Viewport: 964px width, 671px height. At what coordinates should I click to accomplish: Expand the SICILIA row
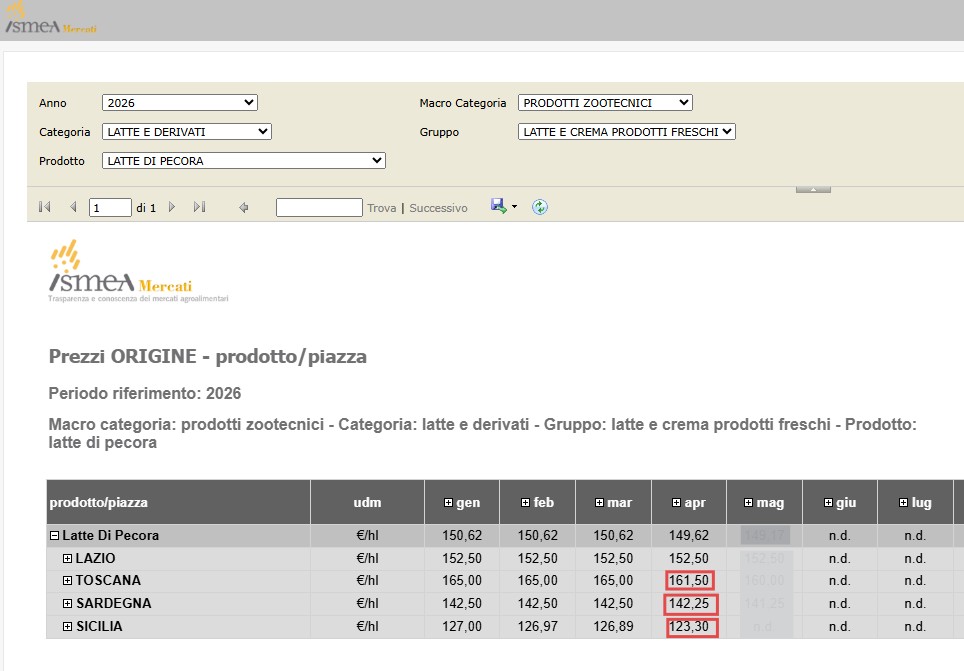68,627
